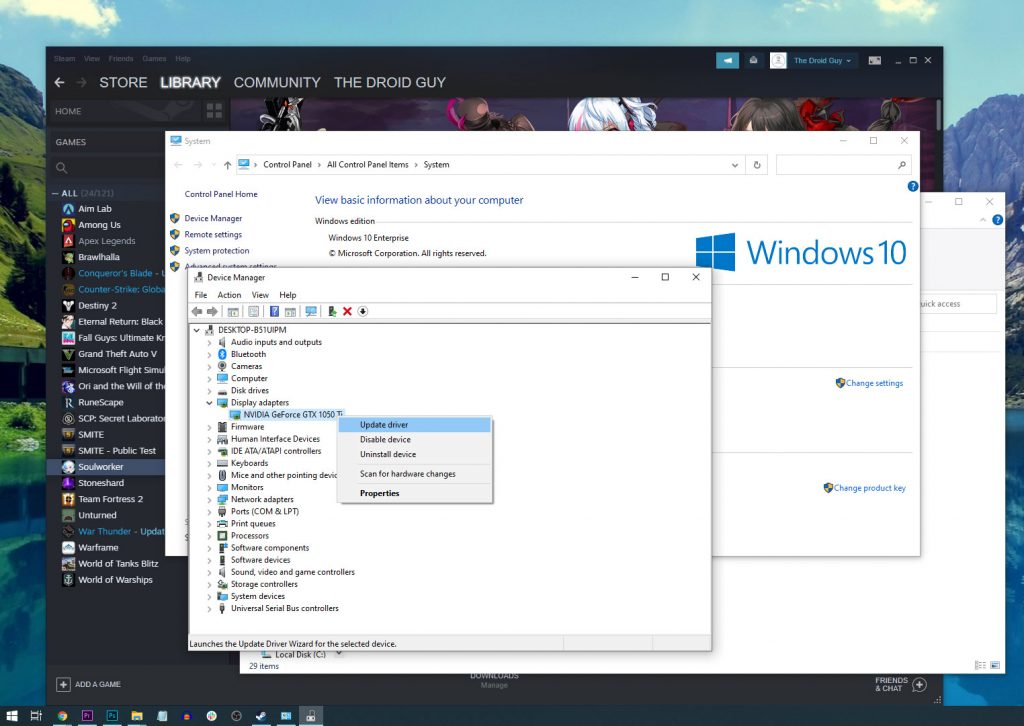Choose Update driver from the context menu
The width and height of the screenshot is (1024, 726).
pyautogui.click(x=415, y=425)
